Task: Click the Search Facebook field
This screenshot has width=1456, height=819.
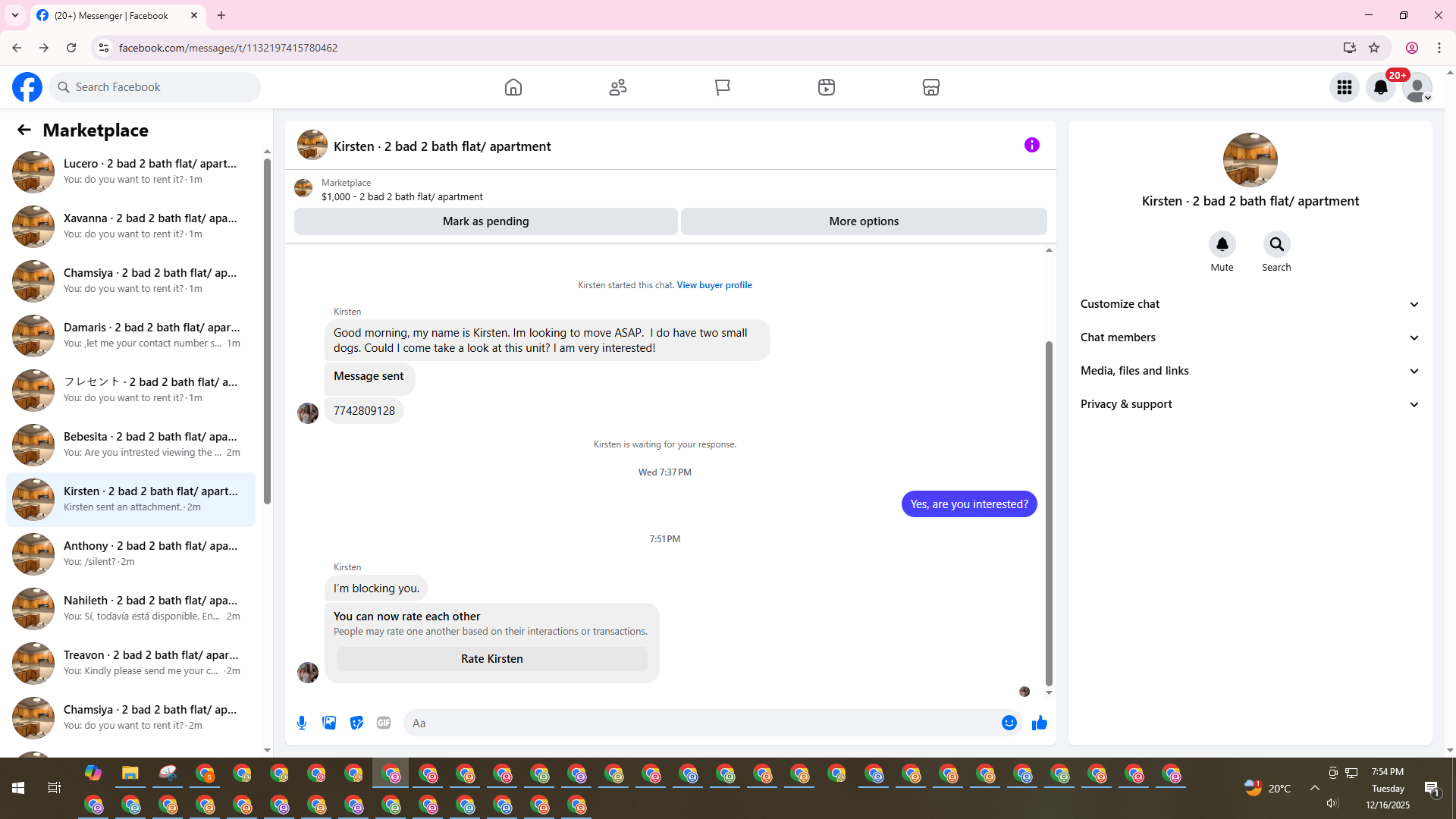Action: tap(155, 87)
